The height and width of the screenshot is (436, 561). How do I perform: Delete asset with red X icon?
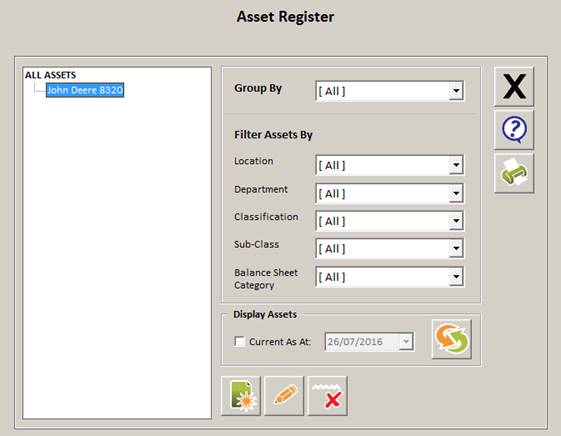click(x=328, y=396)
